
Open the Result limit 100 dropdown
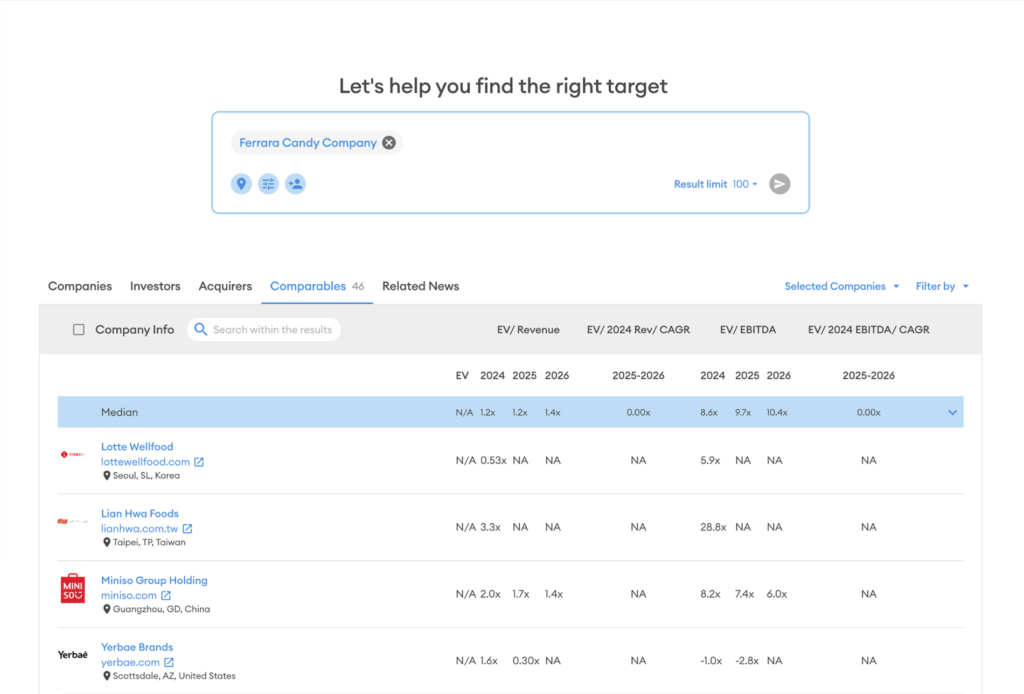click(716, 184)
